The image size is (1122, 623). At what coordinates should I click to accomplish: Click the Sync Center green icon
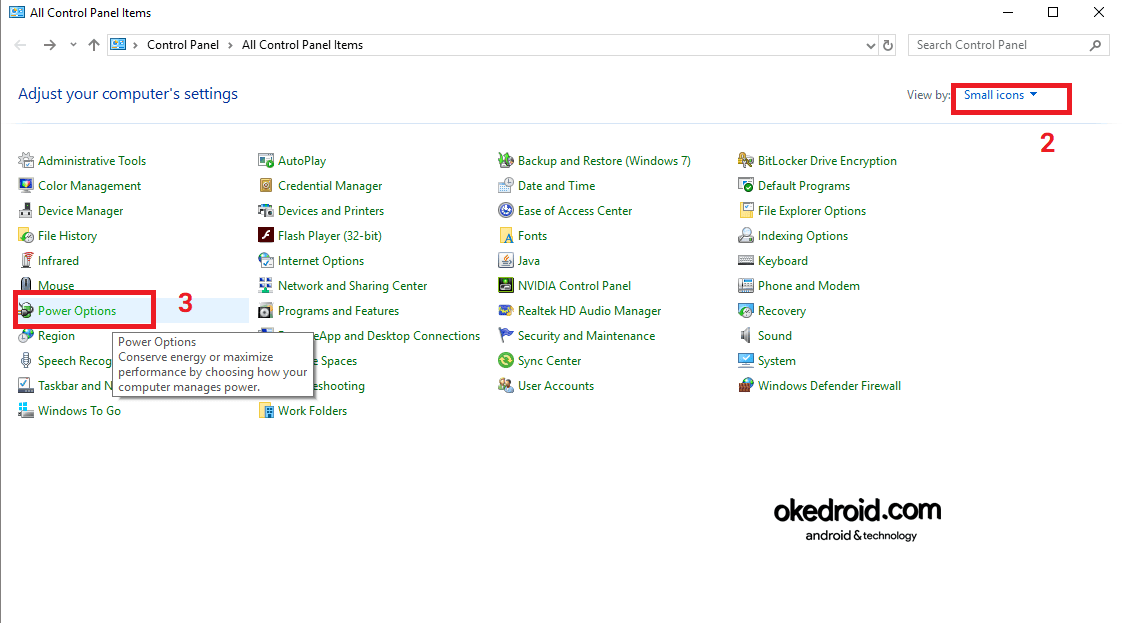[506, 360]
